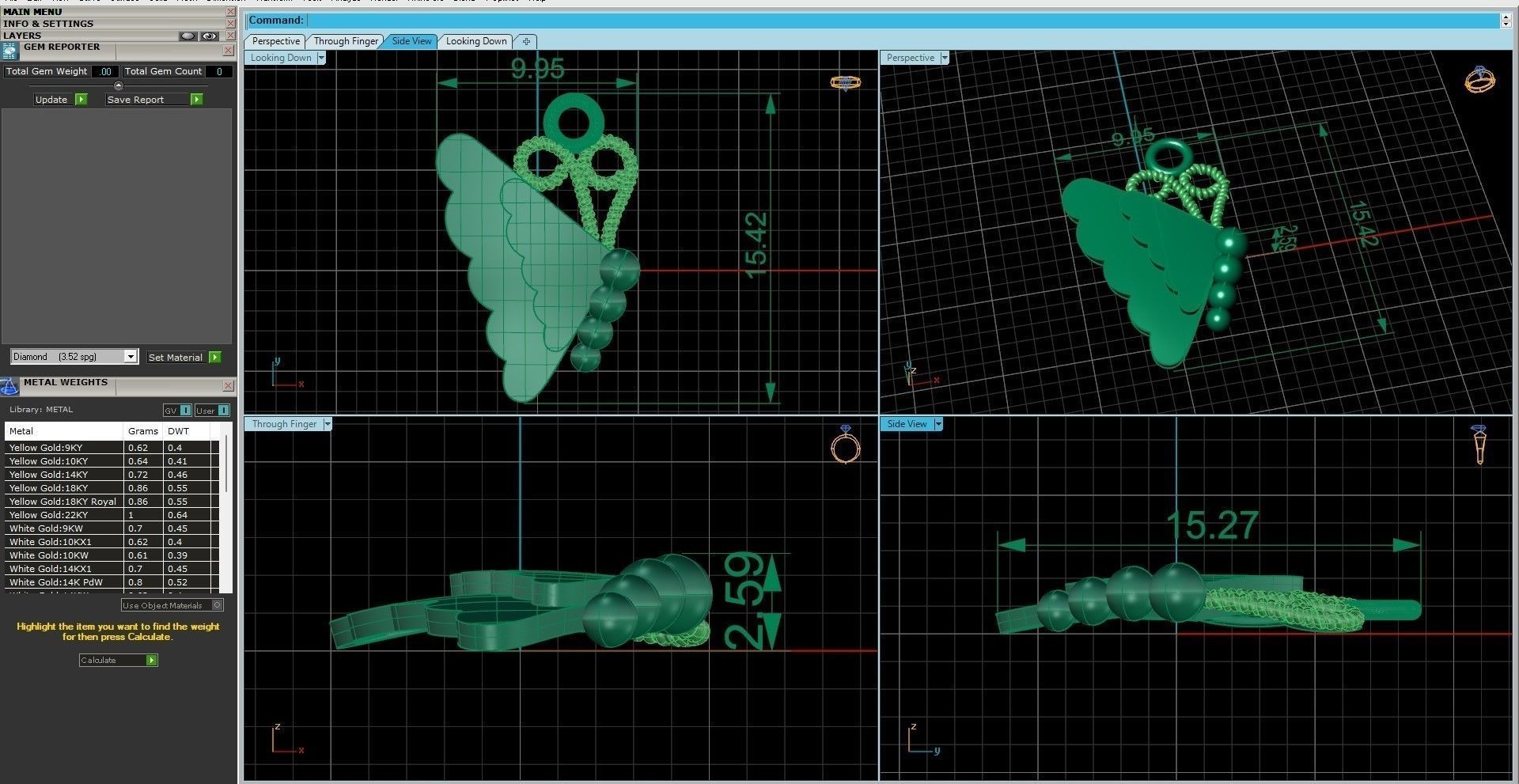Click the Through Finger viewport title label
1519x784 pixels.
(x=284, y=425)
